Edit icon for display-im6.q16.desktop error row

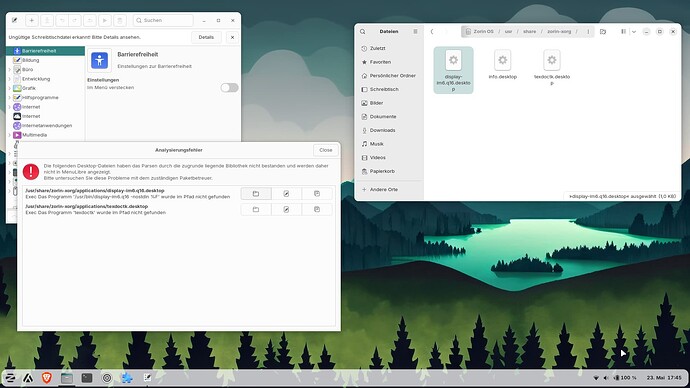[x=286, y=194]
